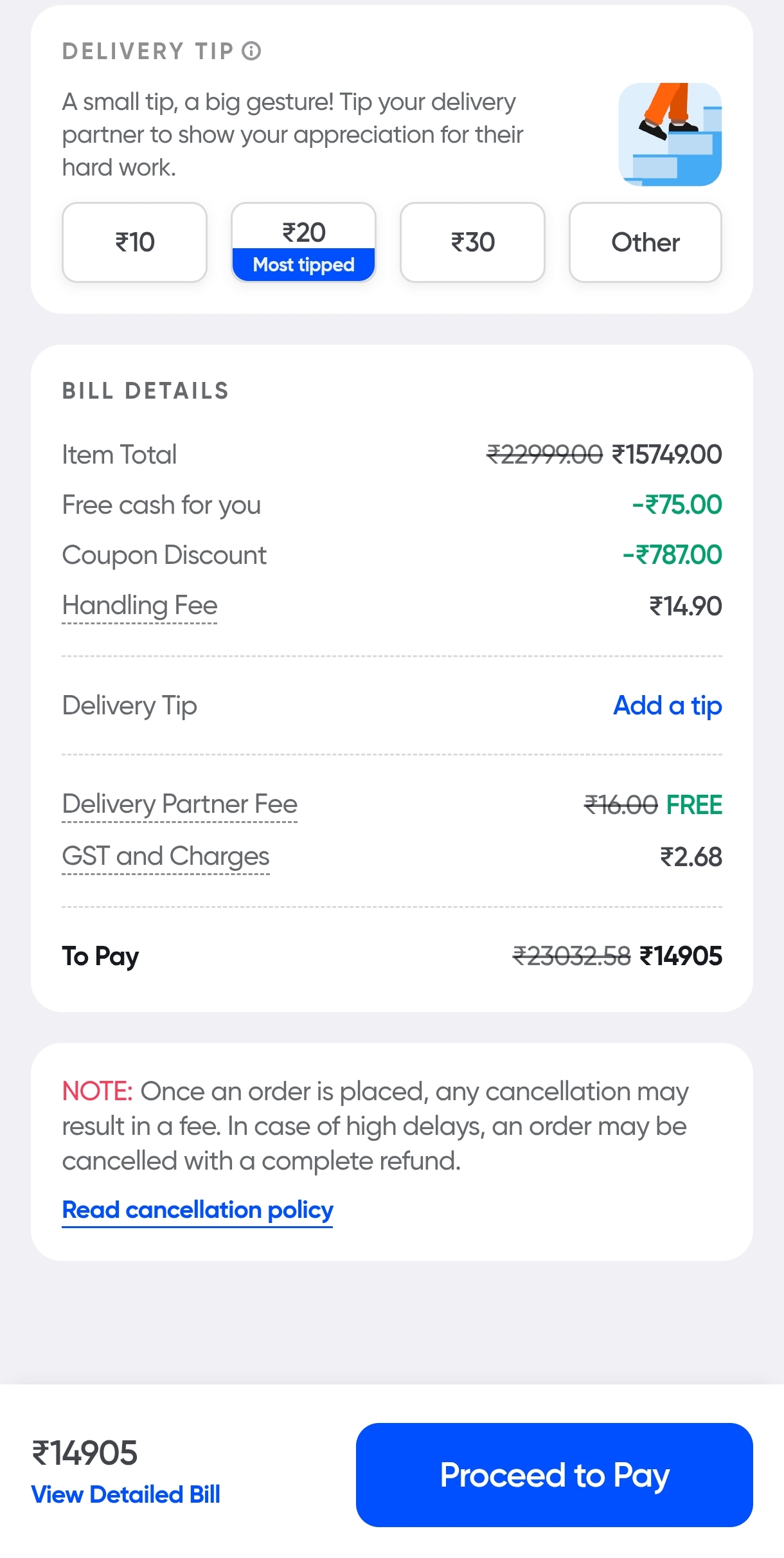This screenshot has height=1558, width=784.
Task: Open View Detailed Bill
Action: click(x=126, y=1494)
